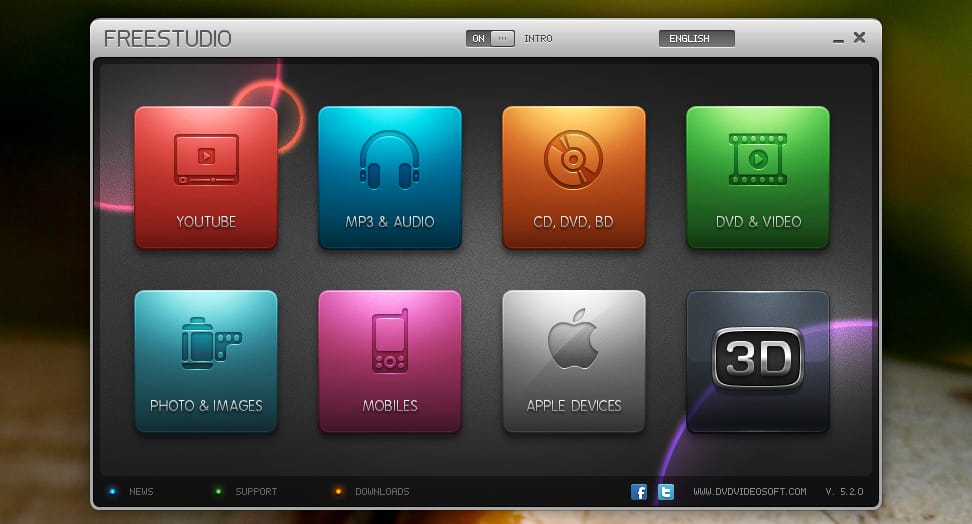The height and width of the screenshot is (524, 972).
Task: Visit the www.dvdvideosoft.com link
Action: tap(750, 492)
